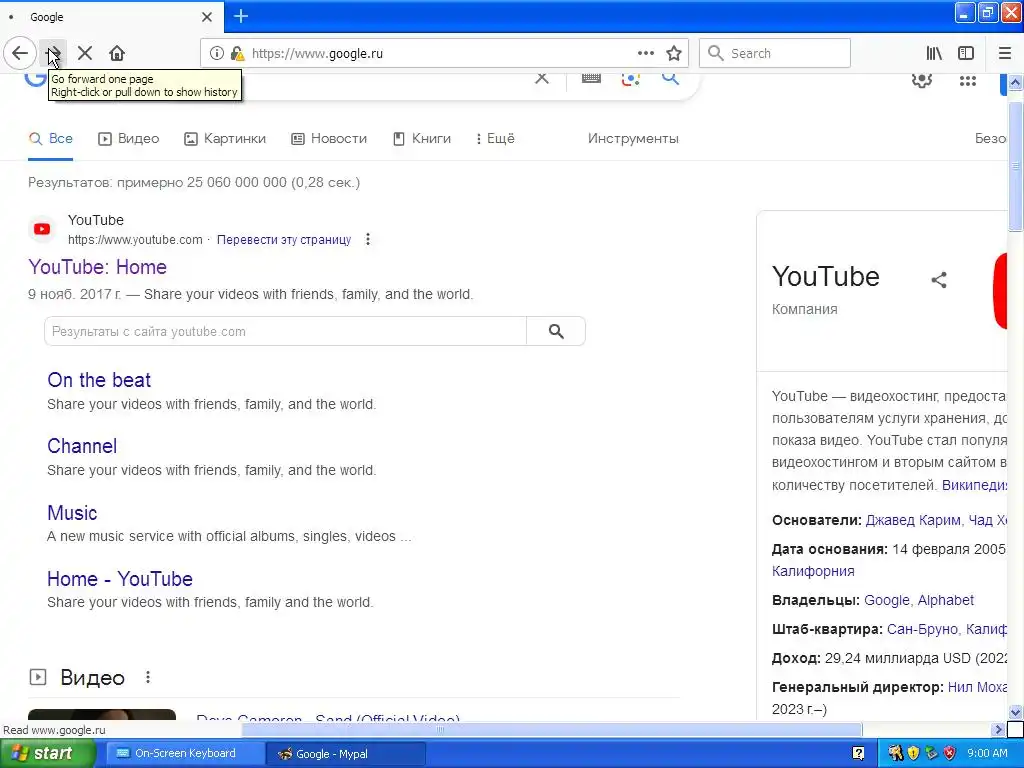Expand the Ещё more menu
This screenshot has width=1024, height=768.
(x=496, y=138)
